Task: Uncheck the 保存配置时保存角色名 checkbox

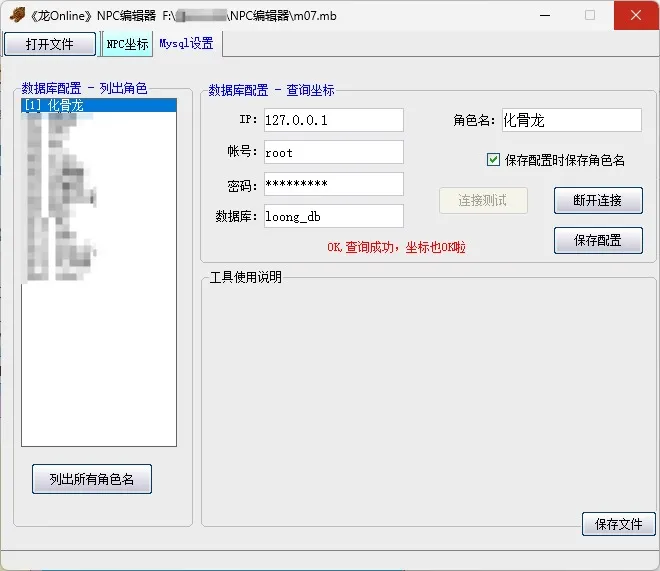Action: point(493,159)
